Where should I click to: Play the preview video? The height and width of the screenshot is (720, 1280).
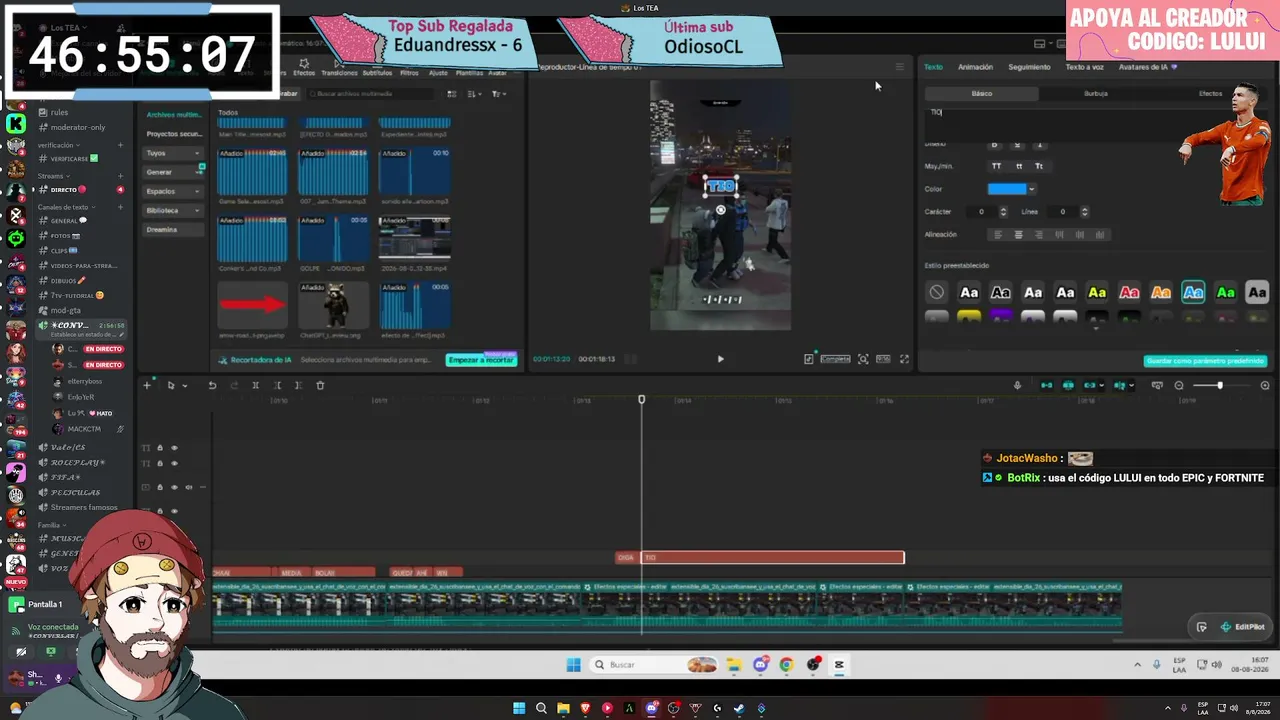click(x=720, y=359)
